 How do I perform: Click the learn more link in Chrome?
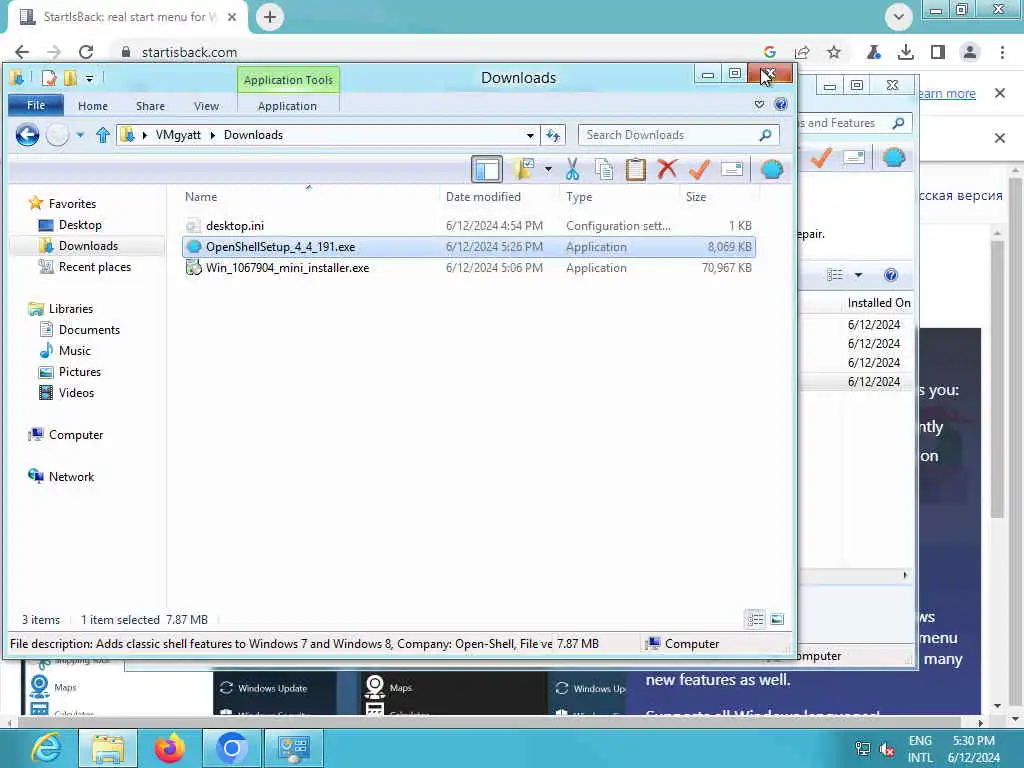click(946, 93)
